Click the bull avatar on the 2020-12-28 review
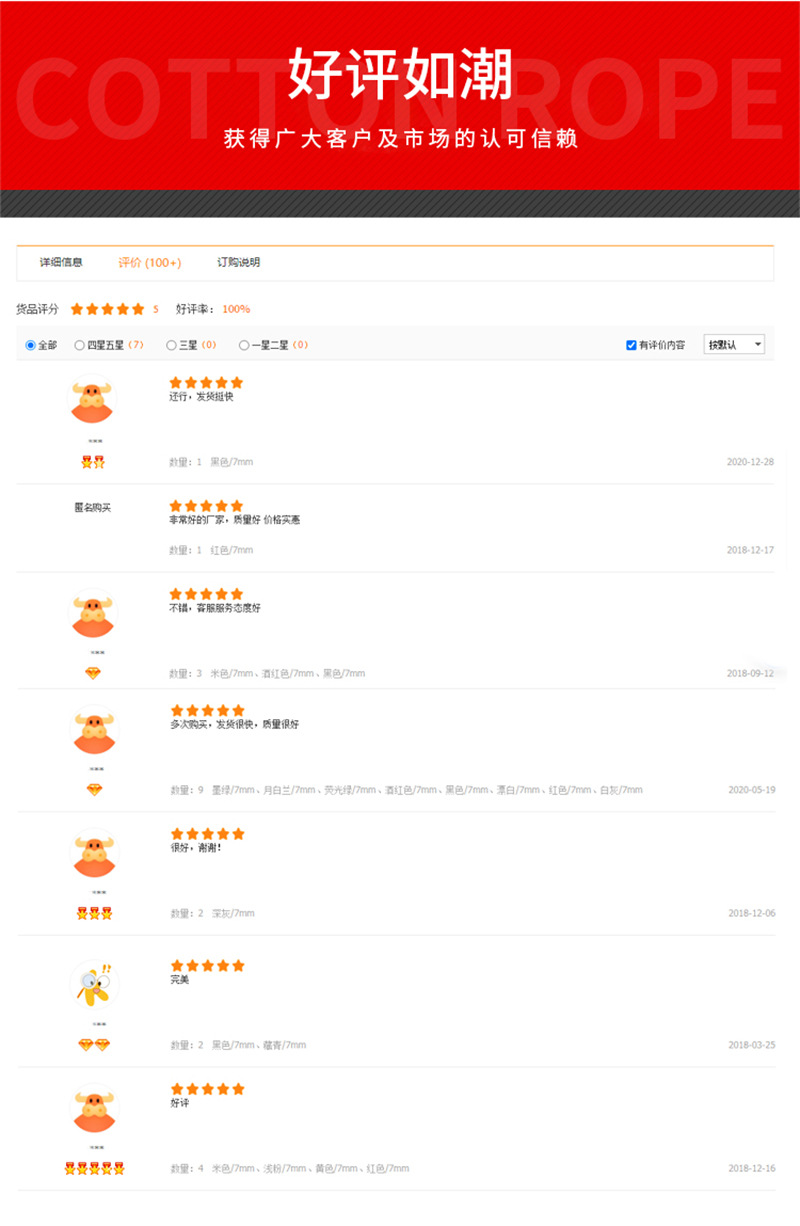 coord(93,400)
